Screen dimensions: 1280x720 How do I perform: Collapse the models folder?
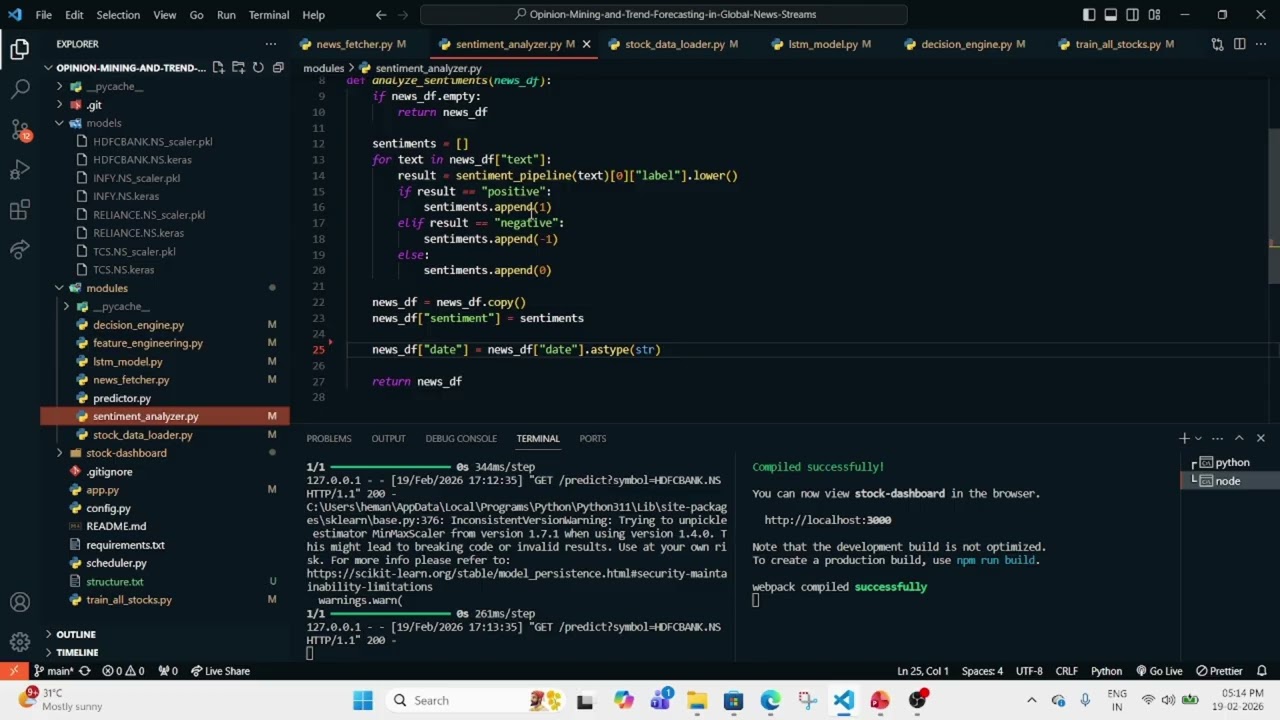click(x=60, y=123)
